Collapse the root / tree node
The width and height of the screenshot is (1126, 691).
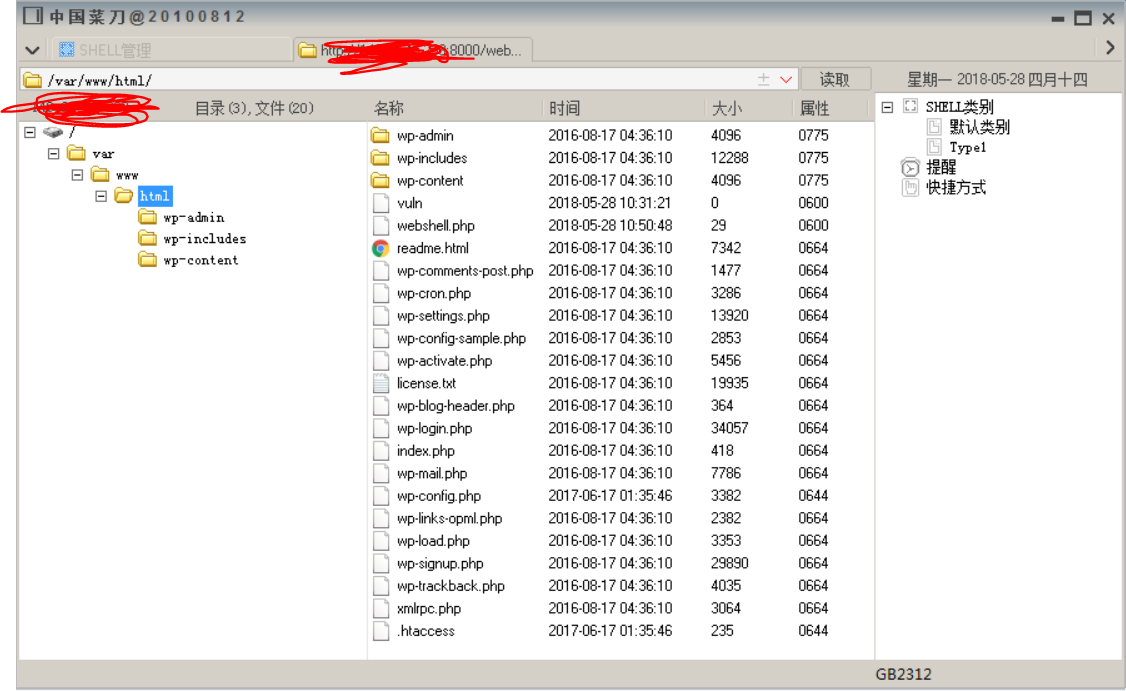(29, 132)
